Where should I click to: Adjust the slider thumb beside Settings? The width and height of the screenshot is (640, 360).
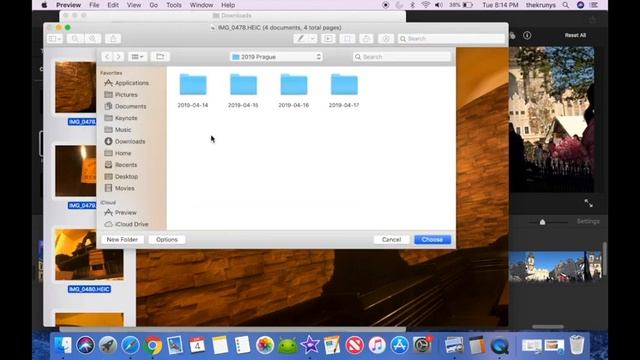pos(542,222)
